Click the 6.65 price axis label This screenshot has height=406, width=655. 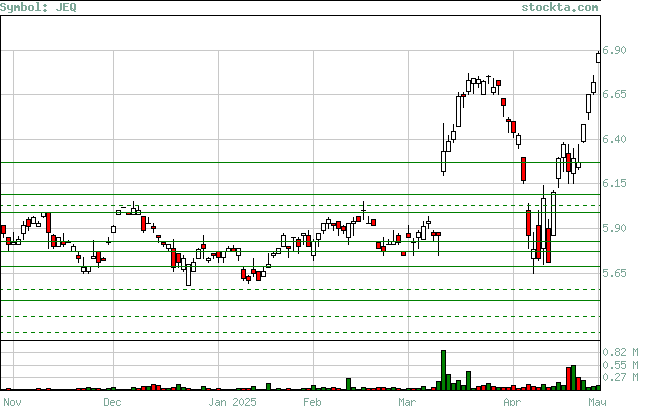tap(614, 94)
